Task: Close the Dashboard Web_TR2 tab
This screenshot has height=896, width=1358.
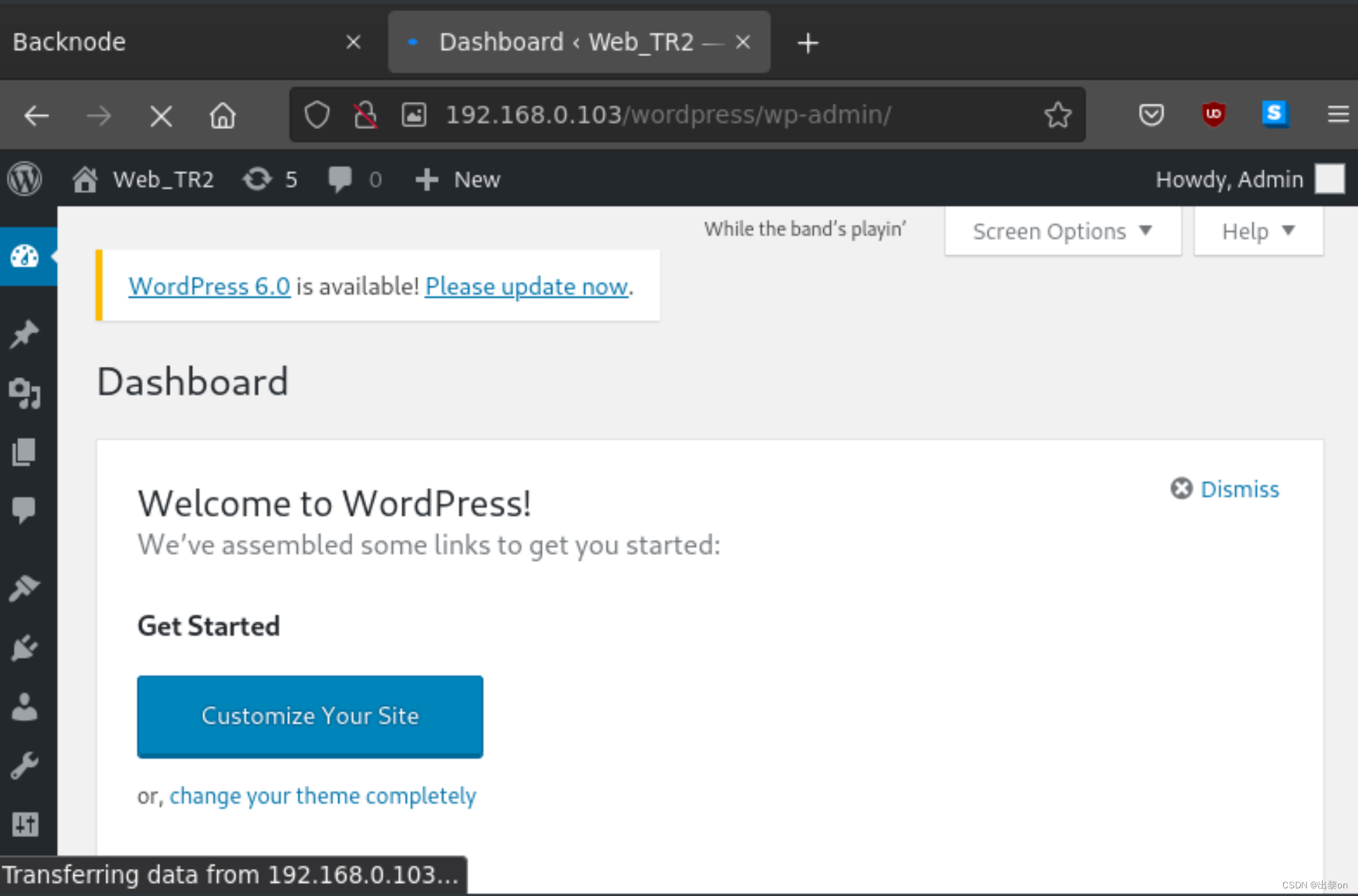Action: point(743,42)
